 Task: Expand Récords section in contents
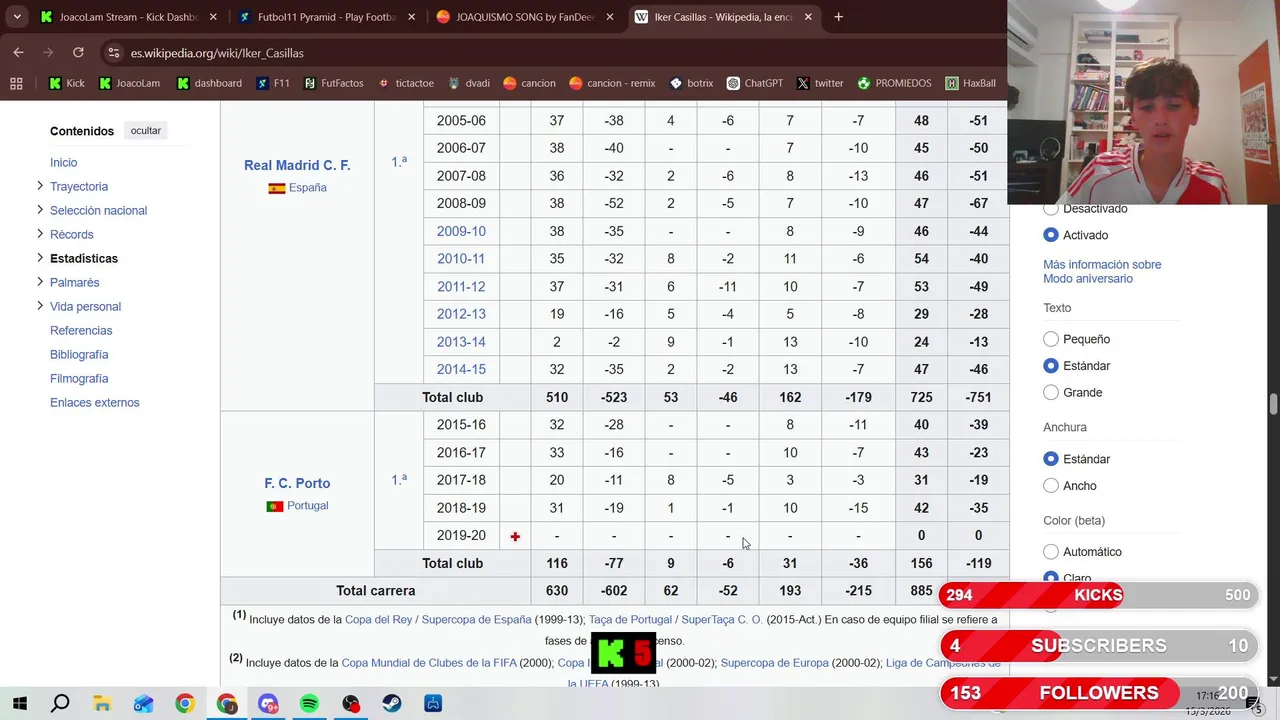click(40, 234)
